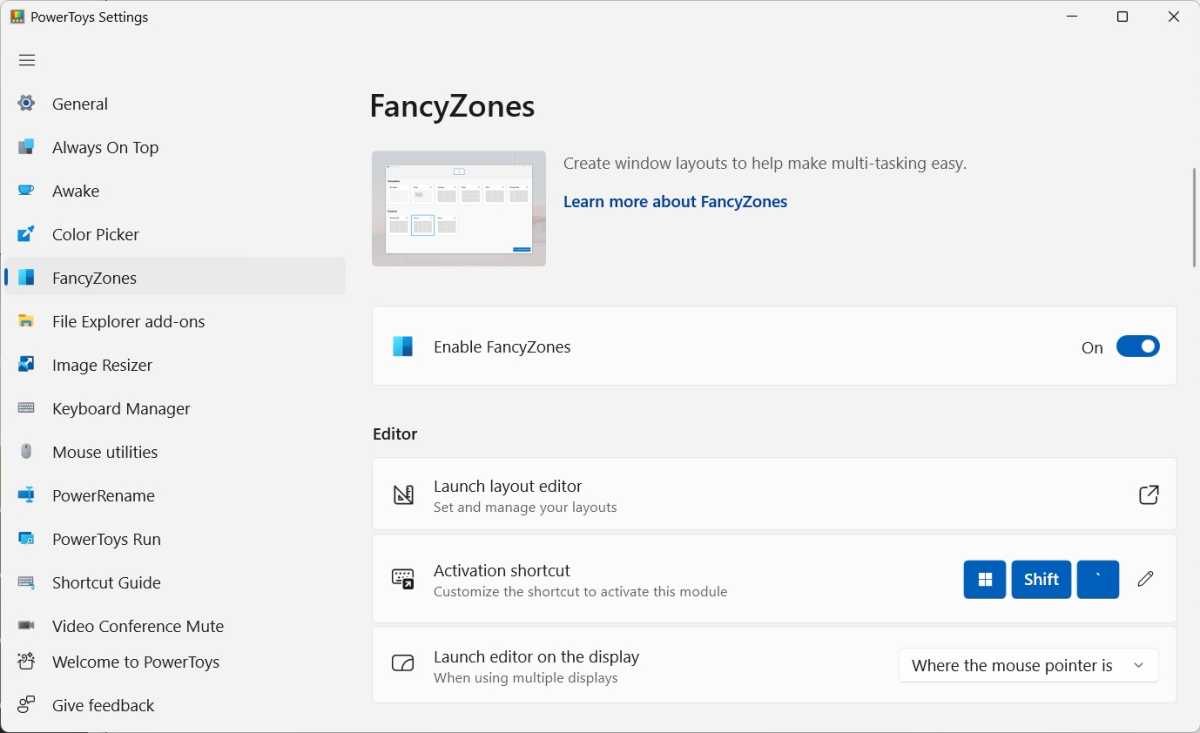The width and height of the screenshot is (1200, 733).
Task: Click the Awake sidebar icon
Action: point(27,191)
